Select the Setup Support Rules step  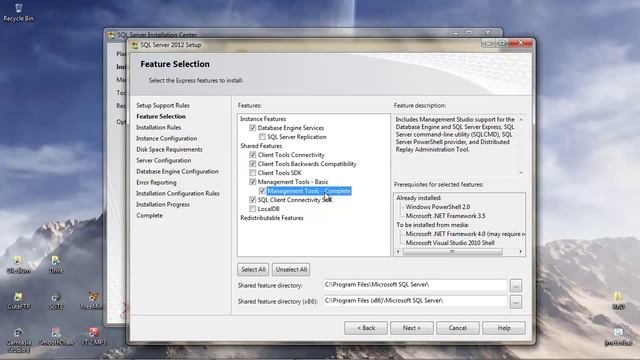coord(163,105)
